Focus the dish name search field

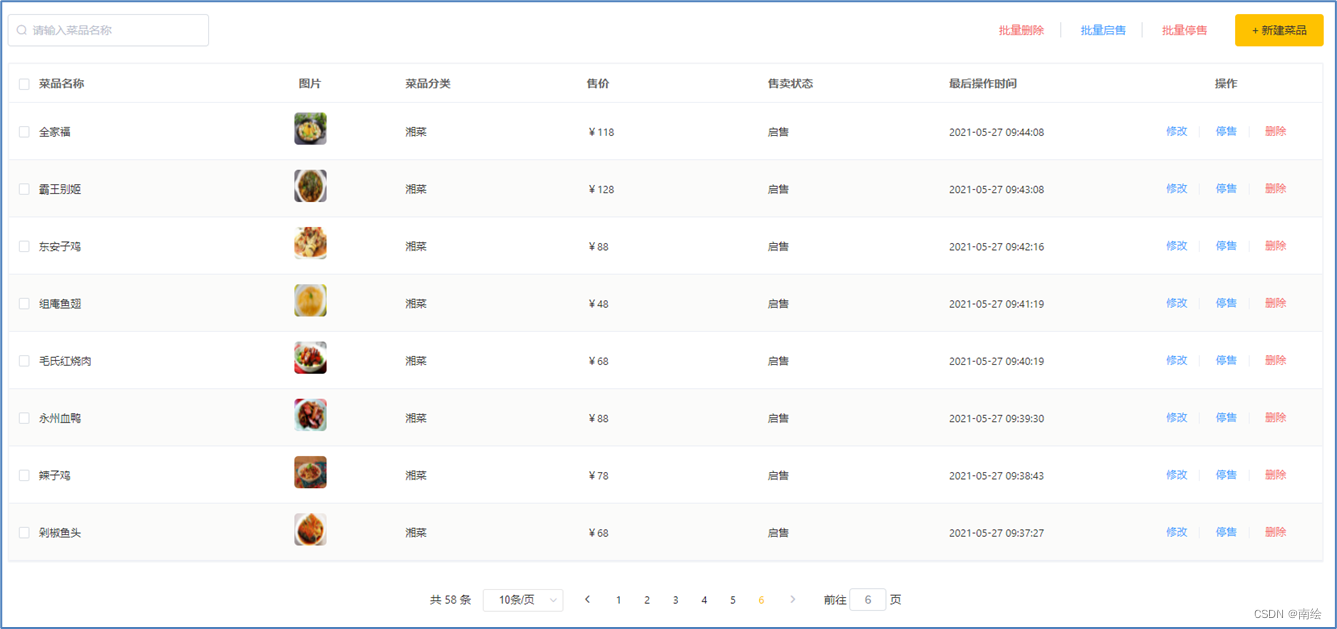108,30
